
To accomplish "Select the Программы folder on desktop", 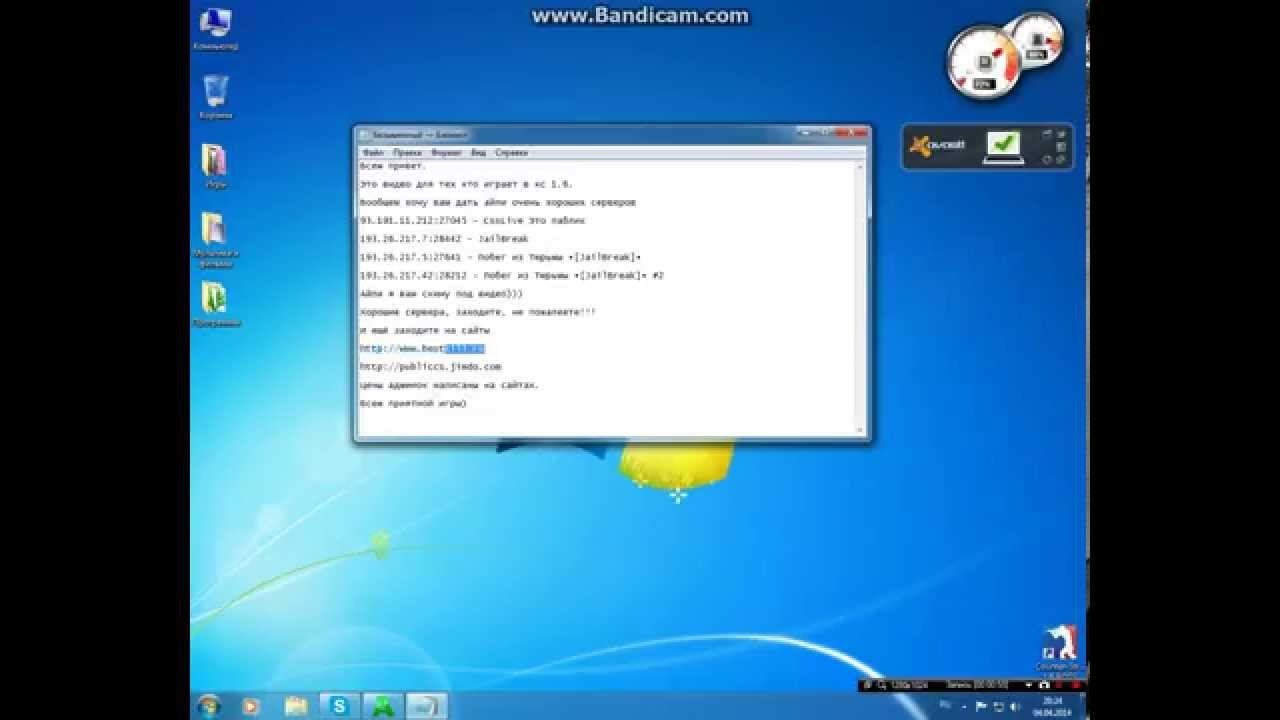I will (x=215, y=306).
